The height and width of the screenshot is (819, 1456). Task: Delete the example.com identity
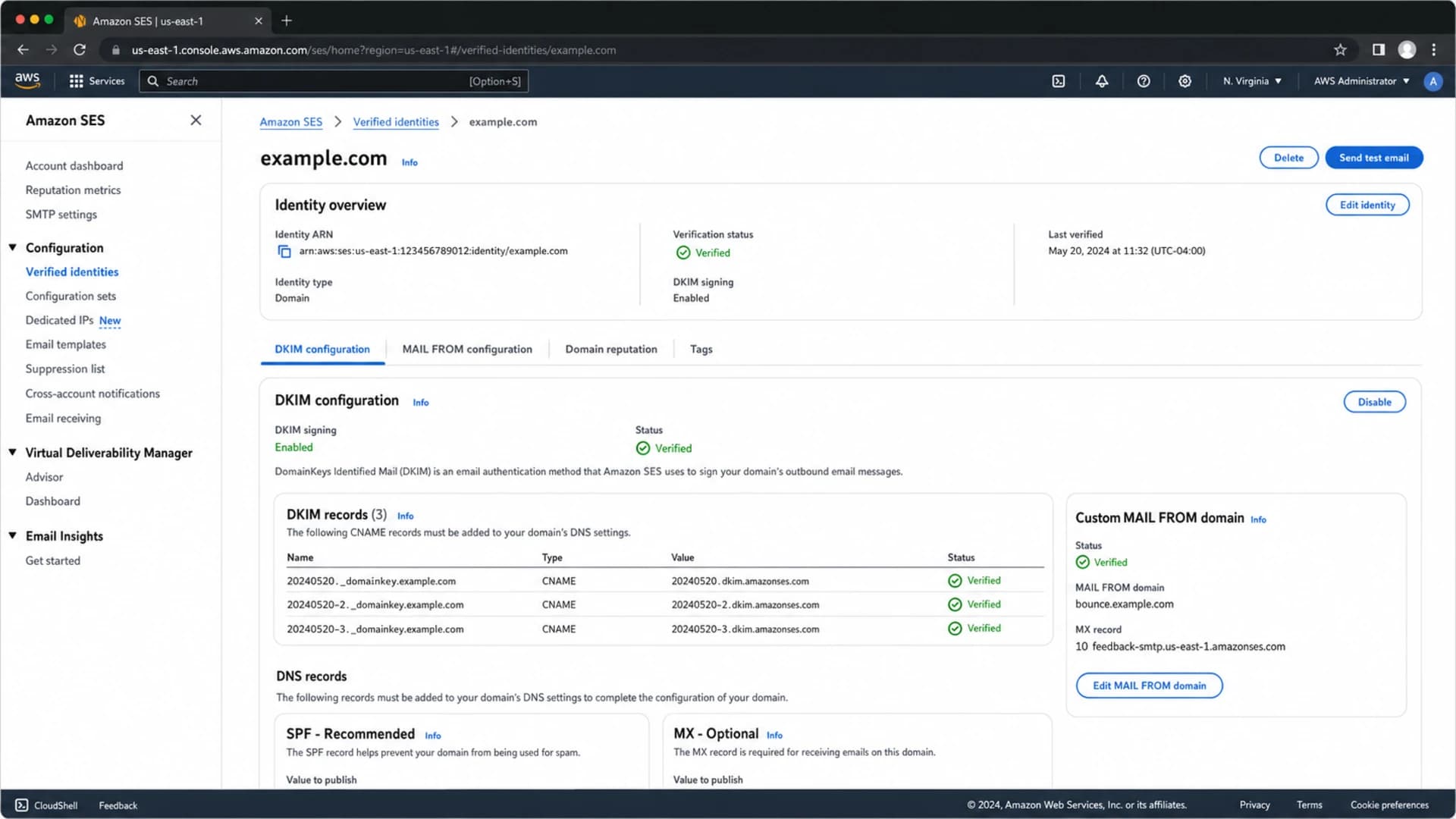click(x=1288, y=158)
